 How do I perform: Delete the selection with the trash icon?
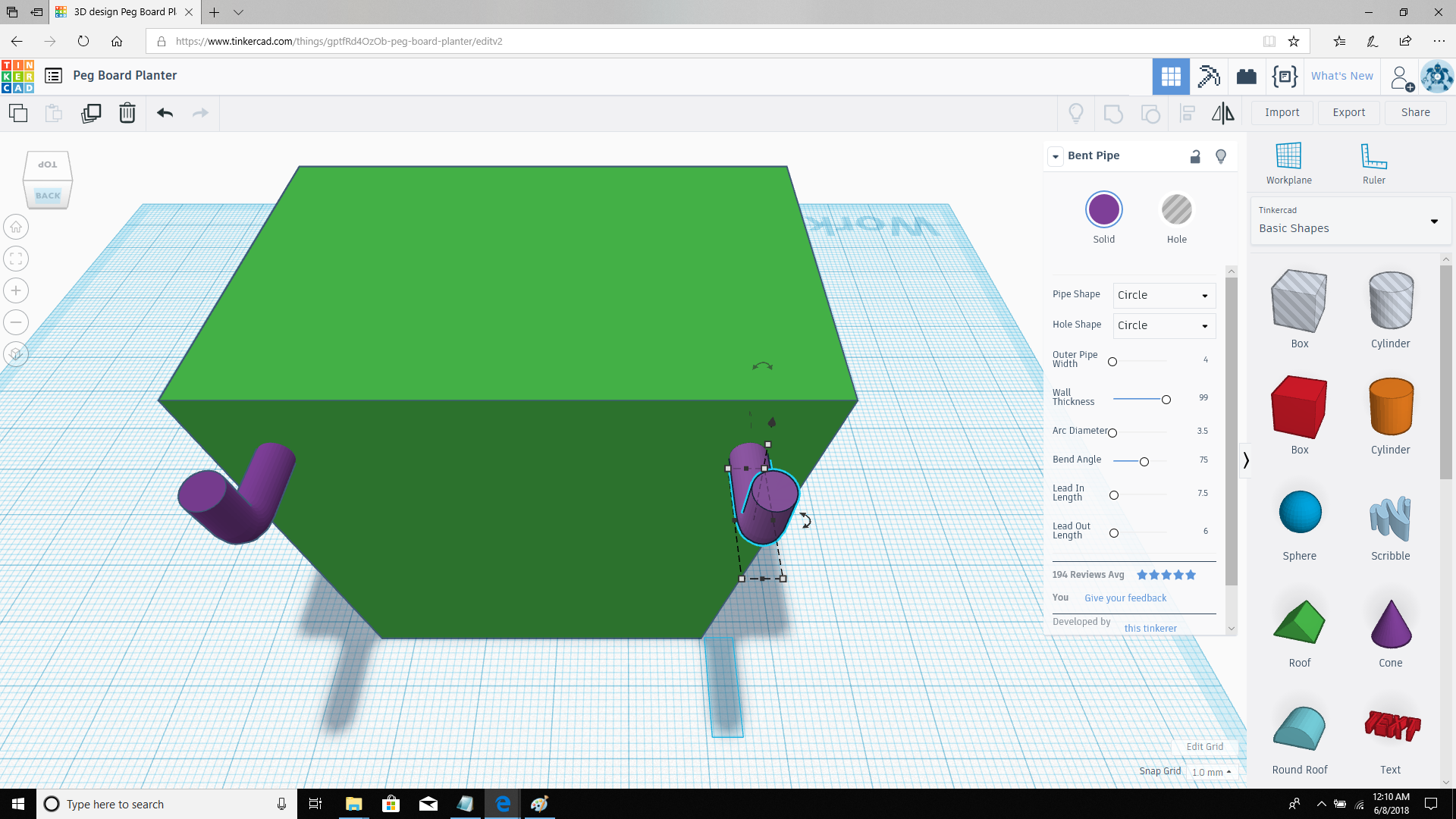pyautogui.click(x=127, y=112)
